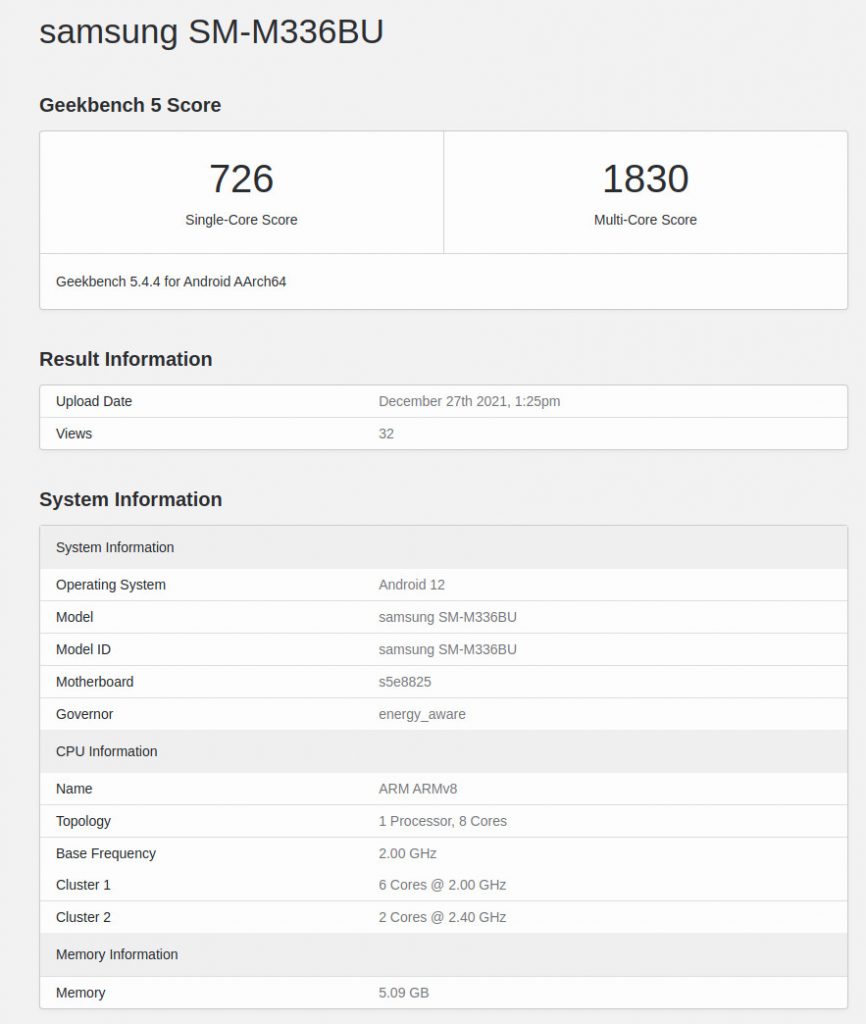866x1024 pixels.
Task: Click the 'Views' row label
Action: (74, 434)
